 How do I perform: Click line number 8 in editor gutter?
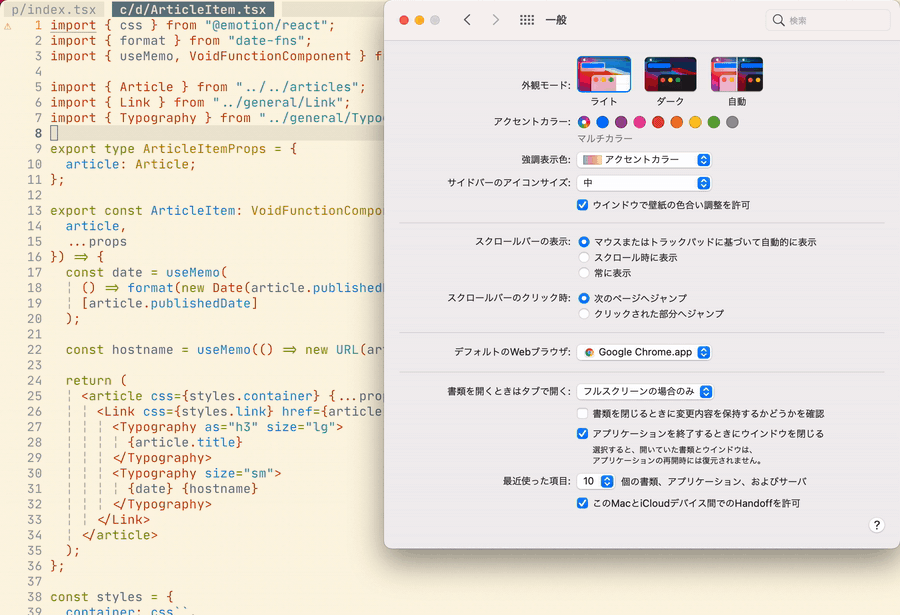pyautogui.click(x=38, y=133)
